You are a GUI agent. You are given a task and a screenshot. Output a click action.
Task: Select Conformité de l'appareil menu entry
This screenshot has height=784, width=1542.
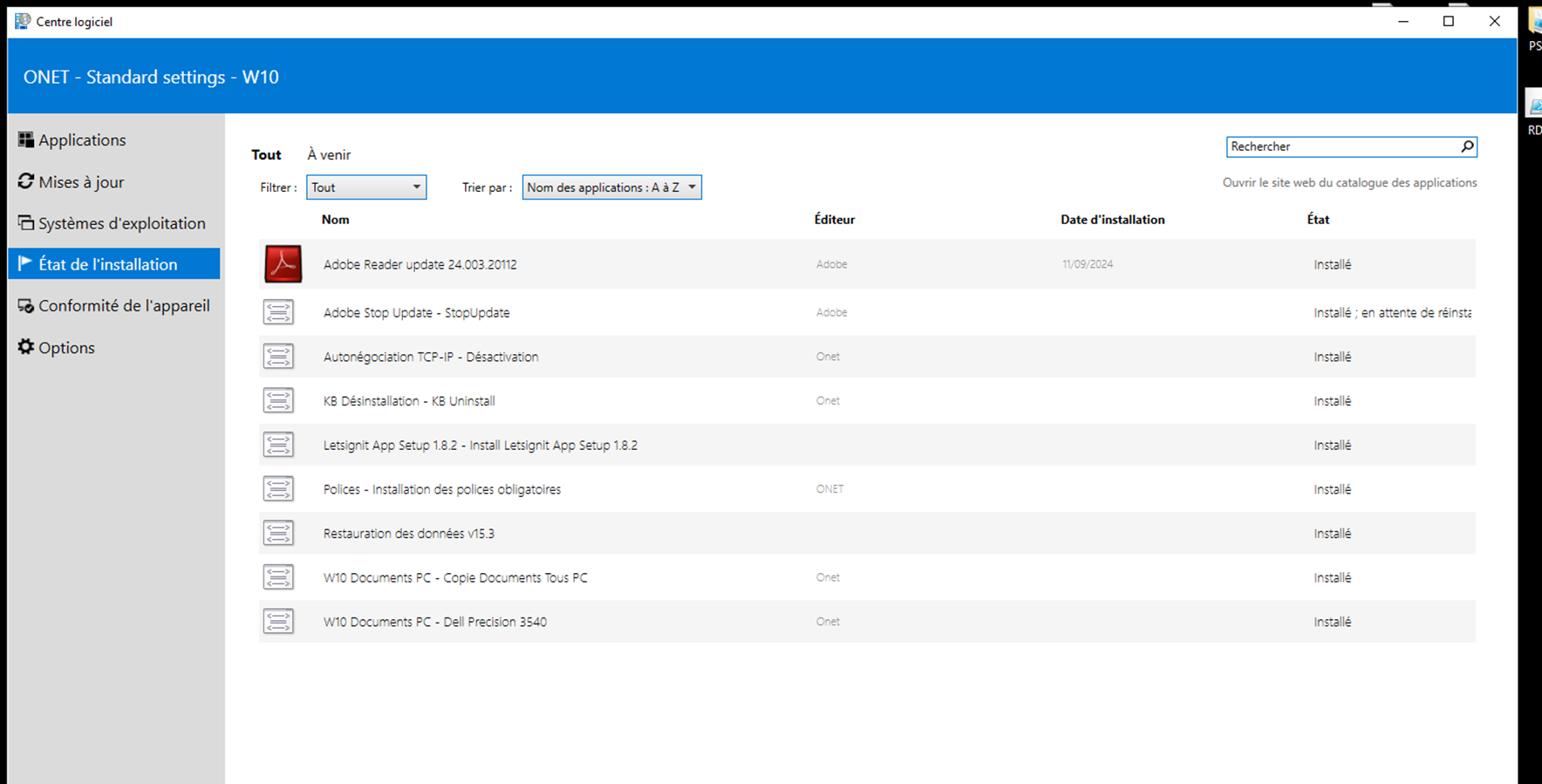(124, 306)
